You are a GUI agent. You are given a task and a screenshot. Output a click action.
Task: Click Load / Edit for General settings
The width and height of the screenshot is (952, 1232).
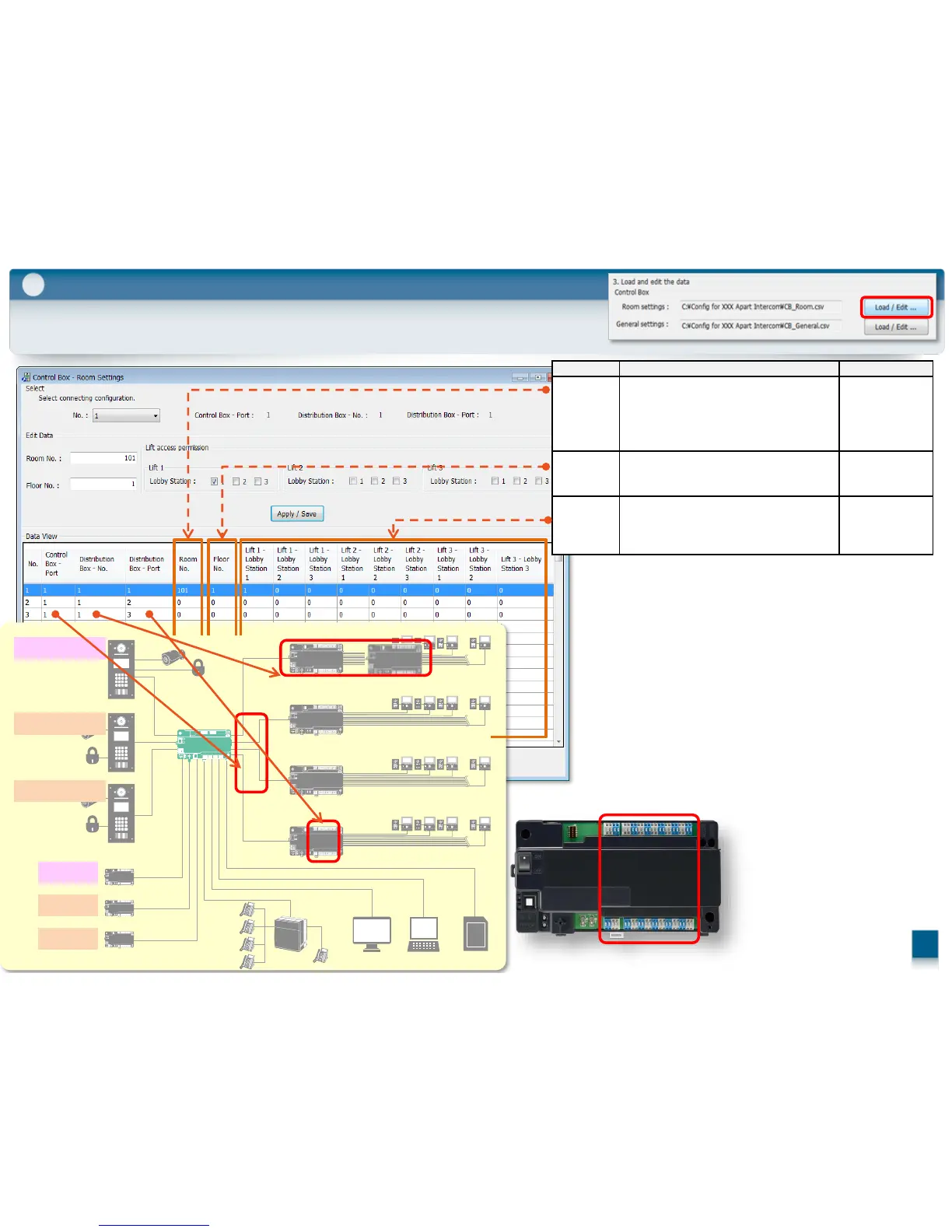pyautogui.click(x=896, y=327)
